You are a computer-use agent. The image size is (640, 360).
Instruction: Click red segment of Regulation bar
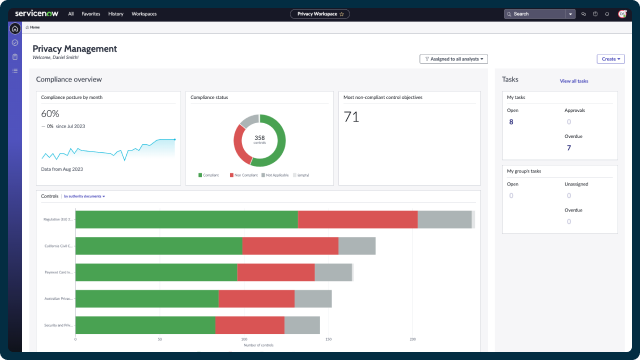tap(358, 220)
